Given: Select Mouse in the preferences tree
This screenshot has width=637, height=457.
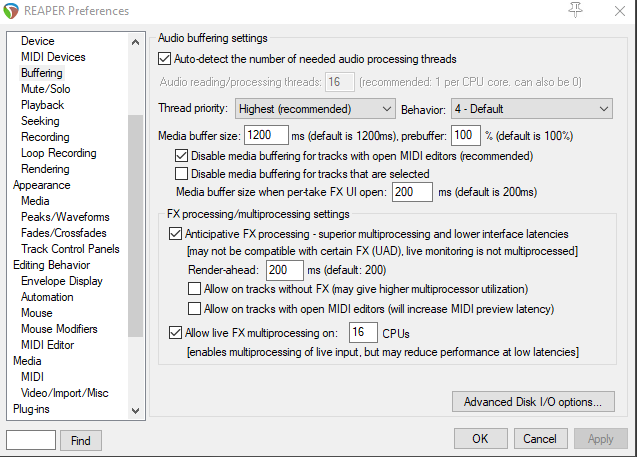Looking at the screenshot, I should click(37, 313).
